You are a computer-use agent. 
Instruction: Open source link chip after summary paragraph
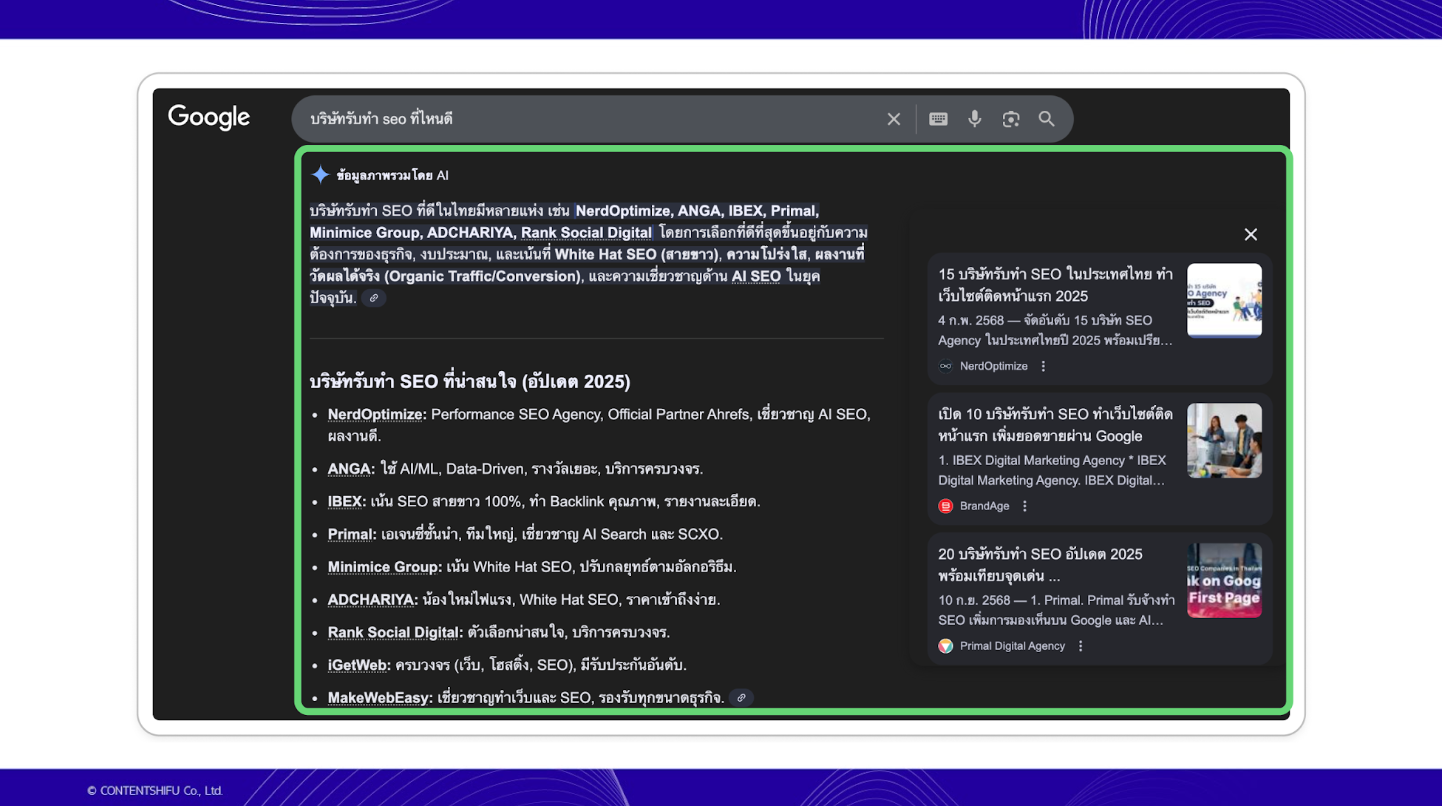coord(374,298)
